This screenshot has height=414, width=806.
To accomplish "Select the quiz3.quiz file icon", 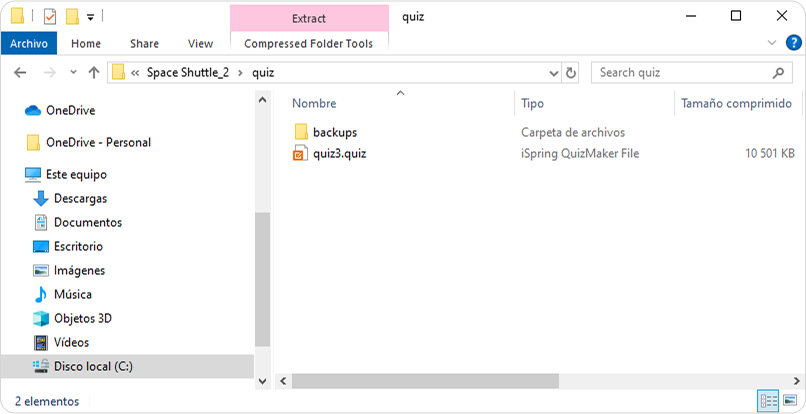I will coord(300,154).
